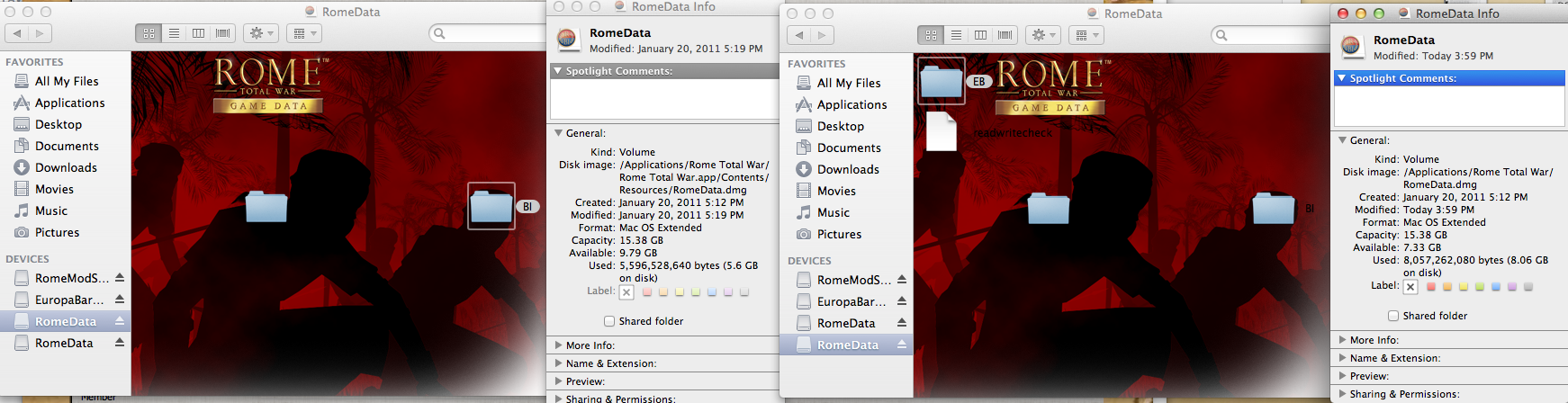Eject unhighlighted RomeData volume in left Finder sidebar
Image resolution: width=1568 pixels, height=403 pixels.
point(120,343)
